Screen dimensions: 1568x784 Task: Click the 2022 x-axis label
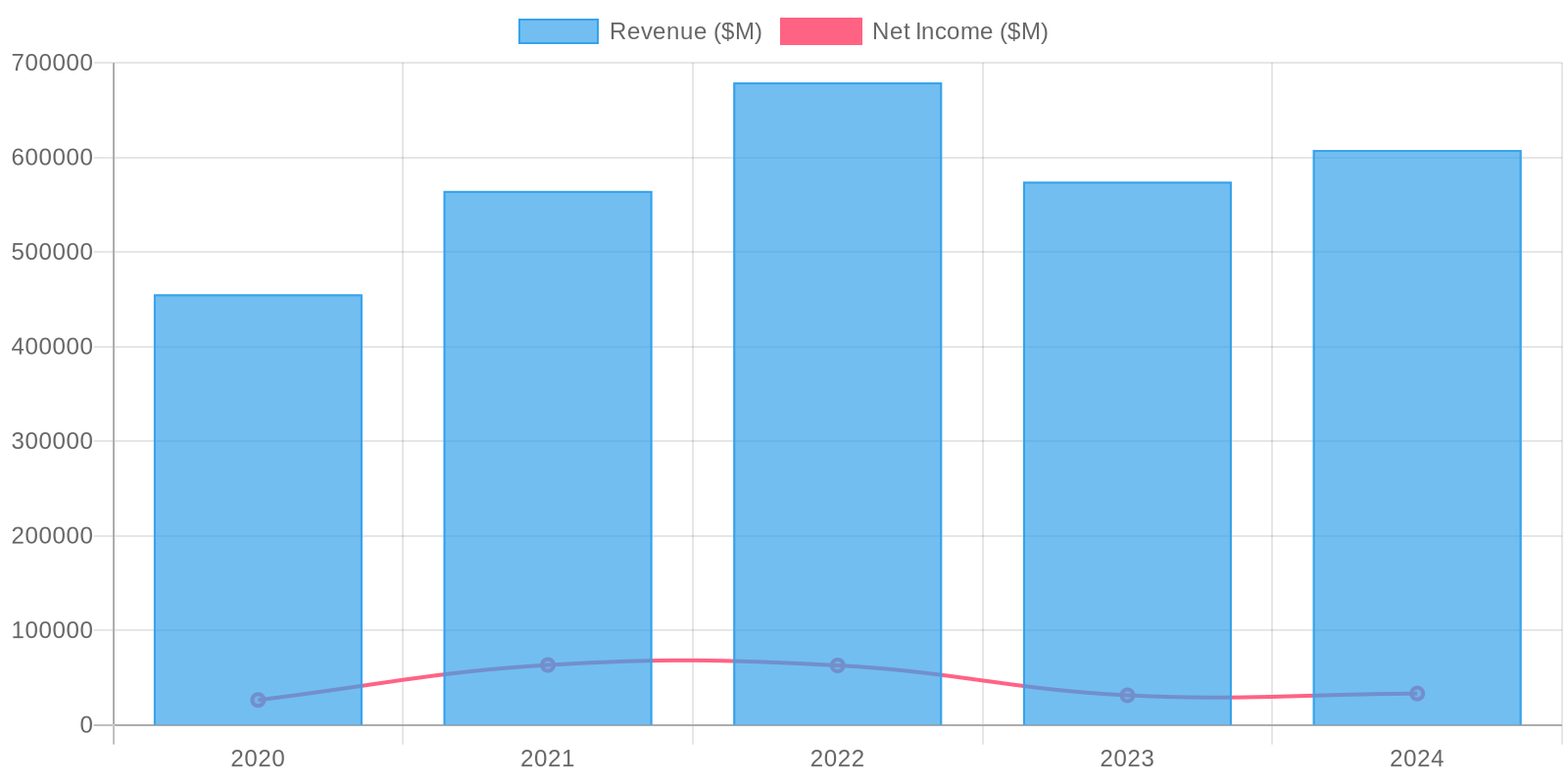[837, 759]
